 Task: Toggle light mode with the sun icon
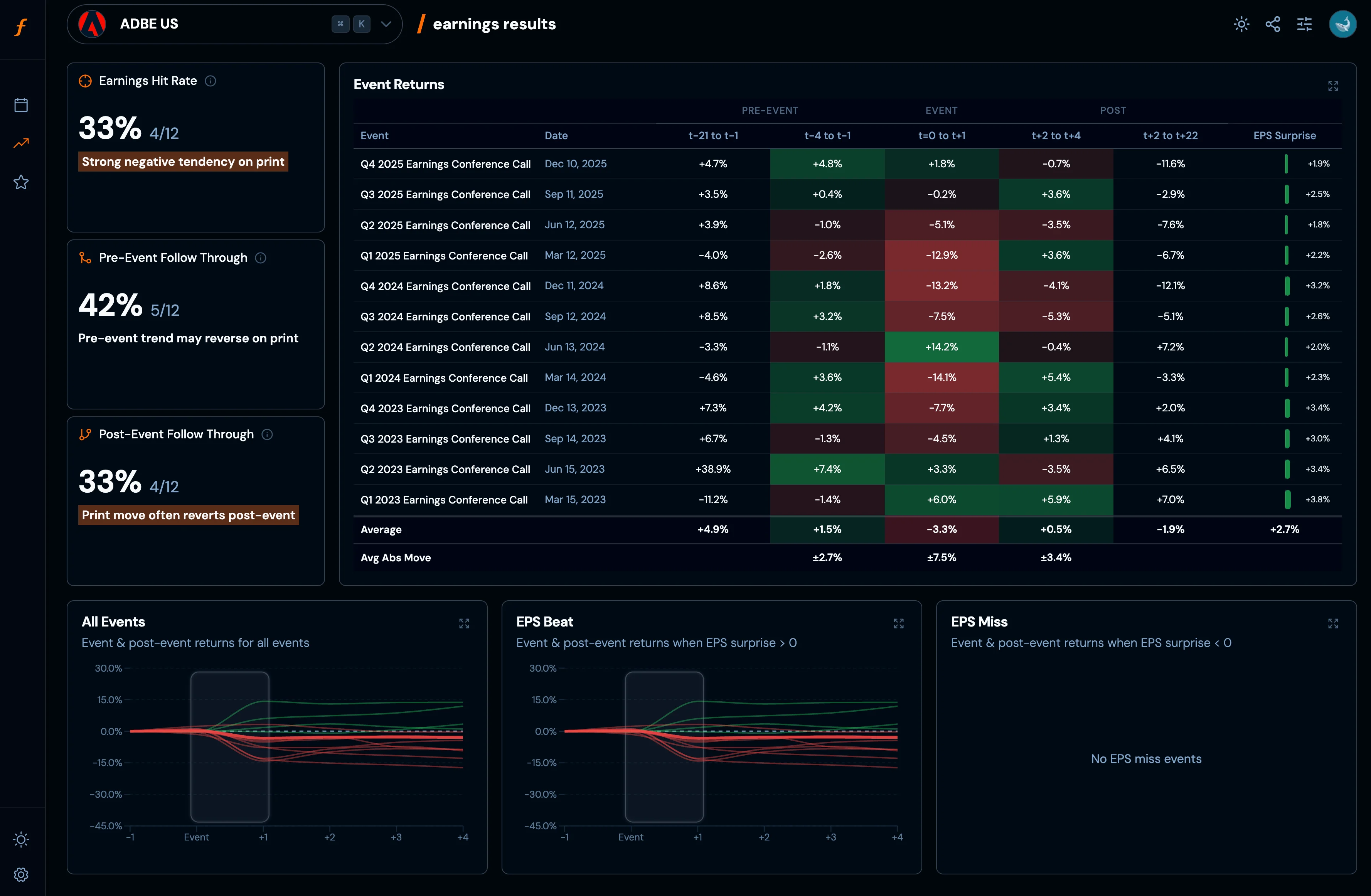(1241, 24)
